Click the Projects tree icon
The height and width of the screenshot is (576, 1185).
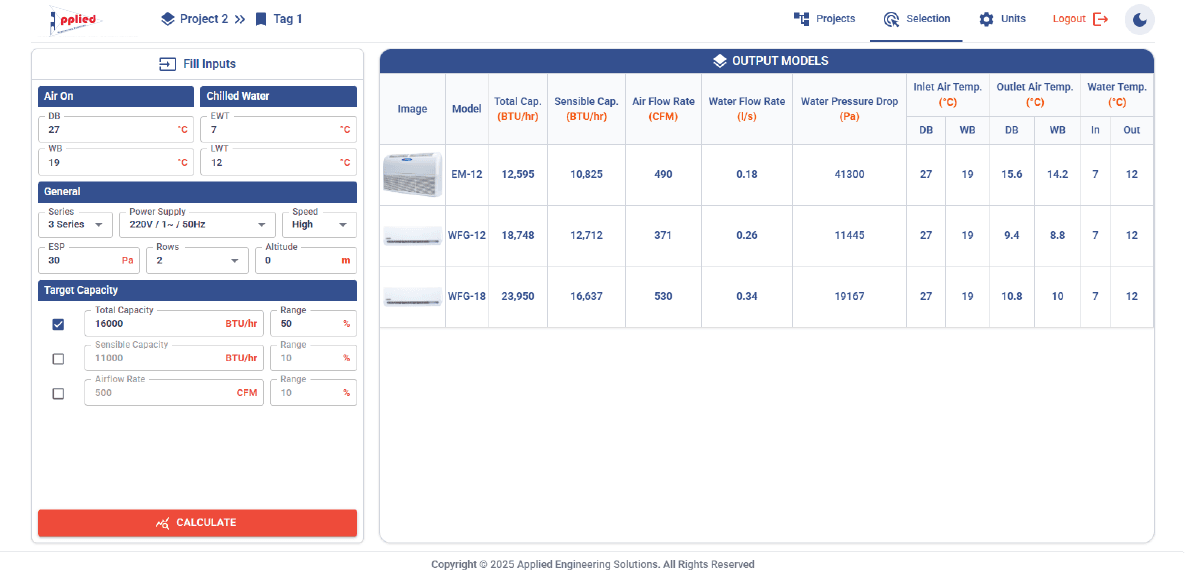[801, 19]
